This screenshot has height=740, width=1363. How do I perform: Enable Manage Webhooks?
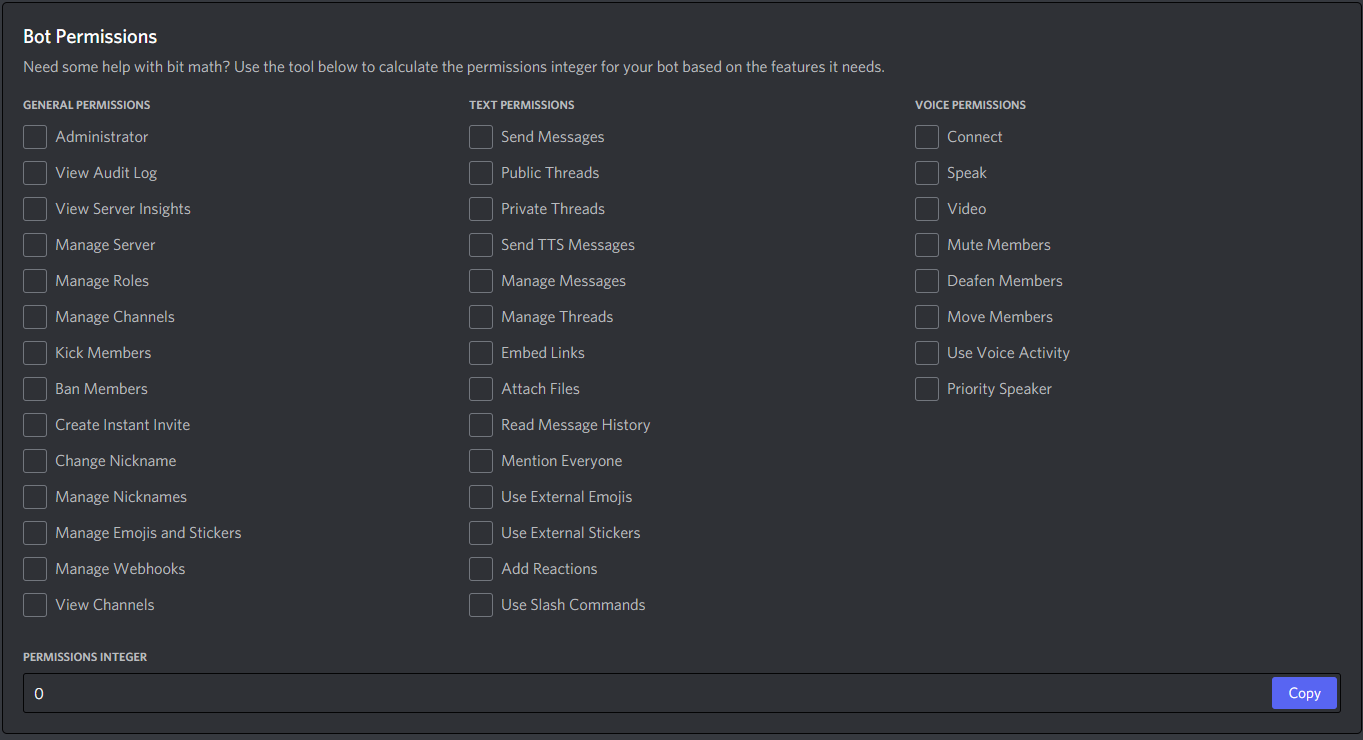coord(34,568)
